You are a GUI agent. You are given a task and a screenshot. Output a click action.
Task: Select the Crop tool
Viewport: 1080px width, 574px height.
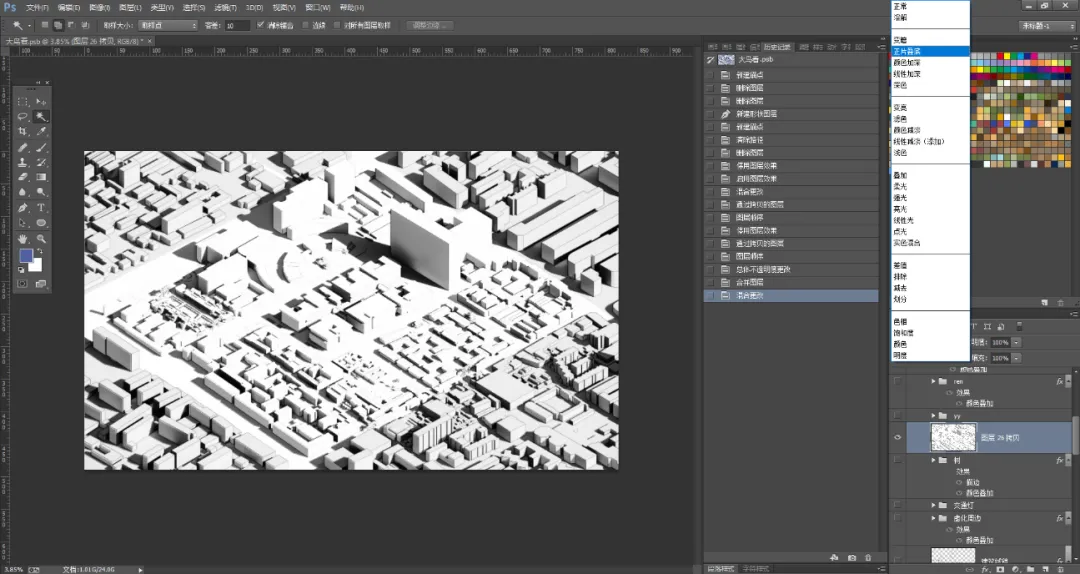(x=23, y=132)
